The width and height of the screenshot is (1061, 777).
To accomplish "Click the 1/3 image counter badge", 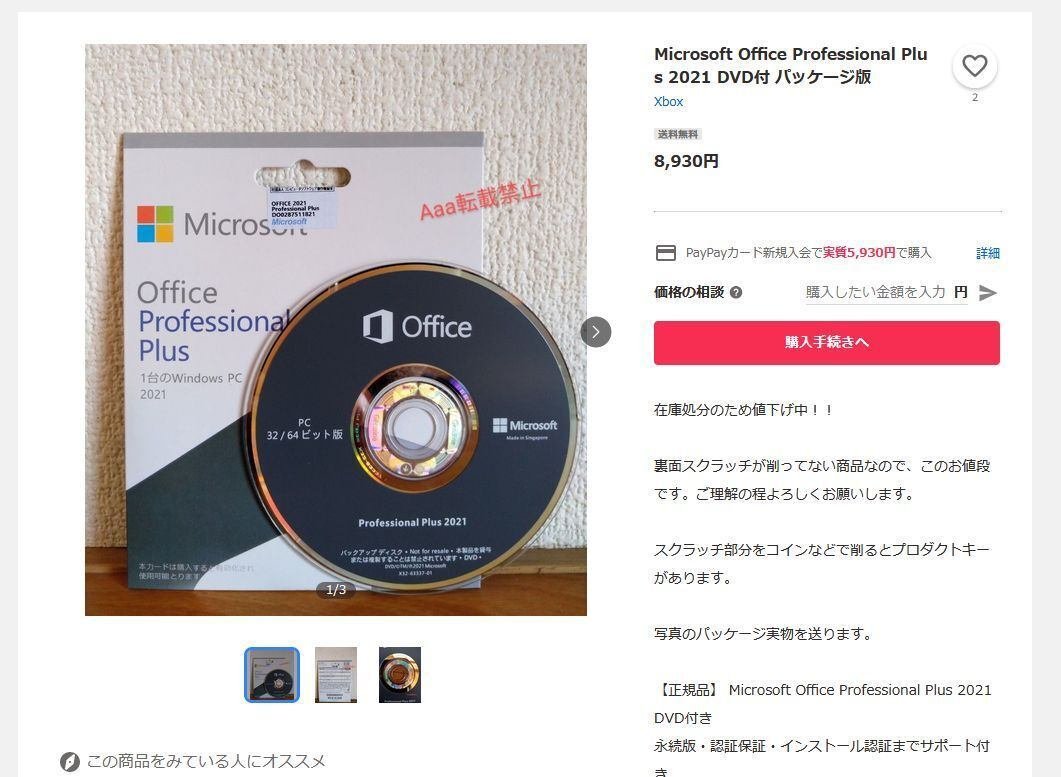I will point(336,590).
